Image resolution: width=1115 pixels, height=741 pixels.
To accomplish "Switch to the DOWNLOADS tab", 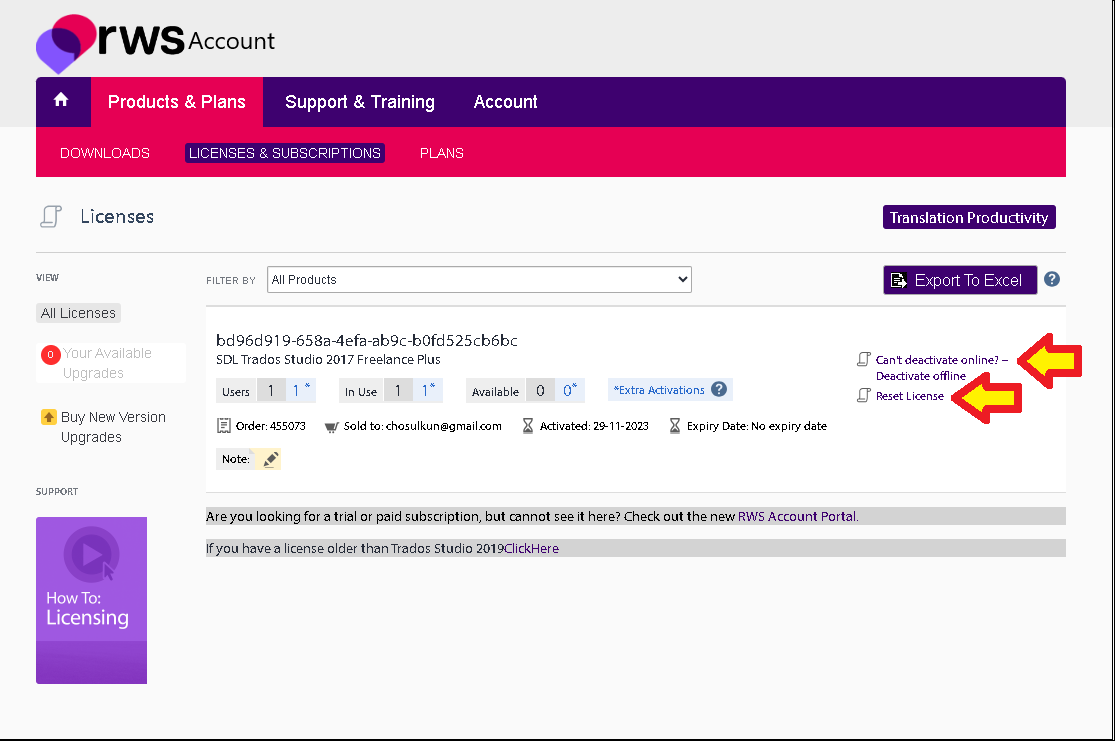I will pos(105,152).
